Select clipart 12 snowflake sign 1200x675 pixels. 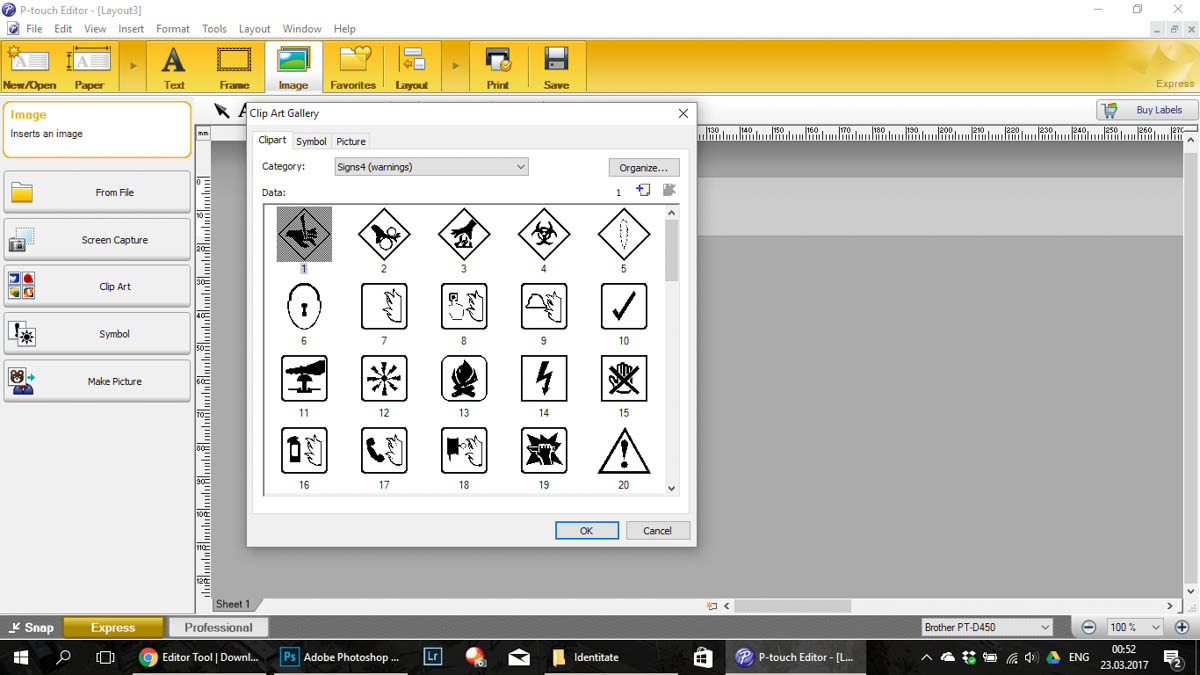(384, 378)
